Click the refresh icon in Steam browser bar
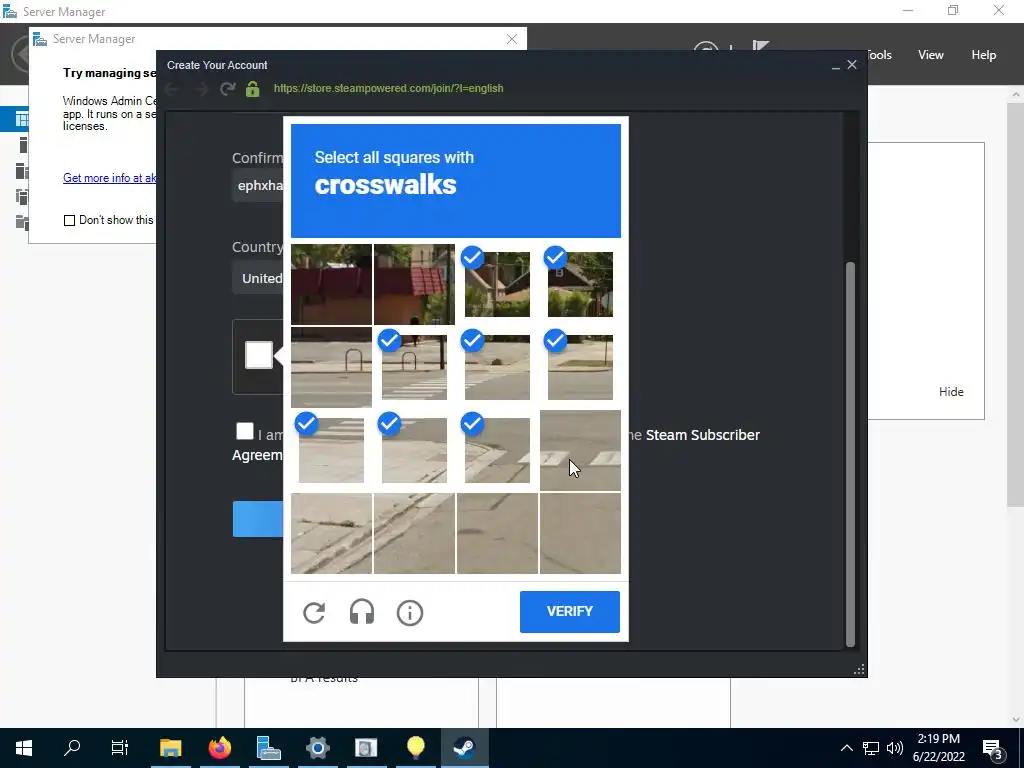Screen dimensions: 1024x768 click(227, 89)
